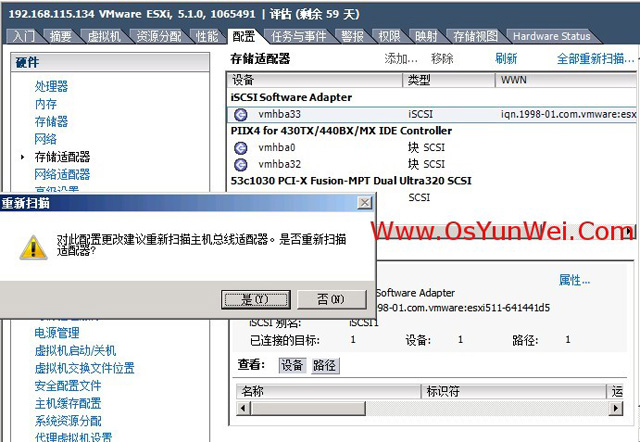Open the 性能 tab
This screenshot has height=442, width=640.
click(x=207, y=36)
